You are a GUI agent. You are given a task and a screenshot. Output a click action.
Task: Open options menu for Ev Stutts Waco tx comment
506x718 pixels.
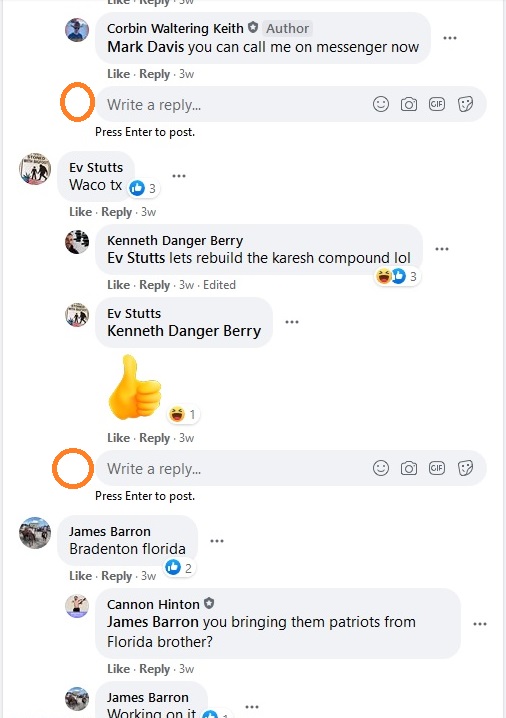click(179, 176)
